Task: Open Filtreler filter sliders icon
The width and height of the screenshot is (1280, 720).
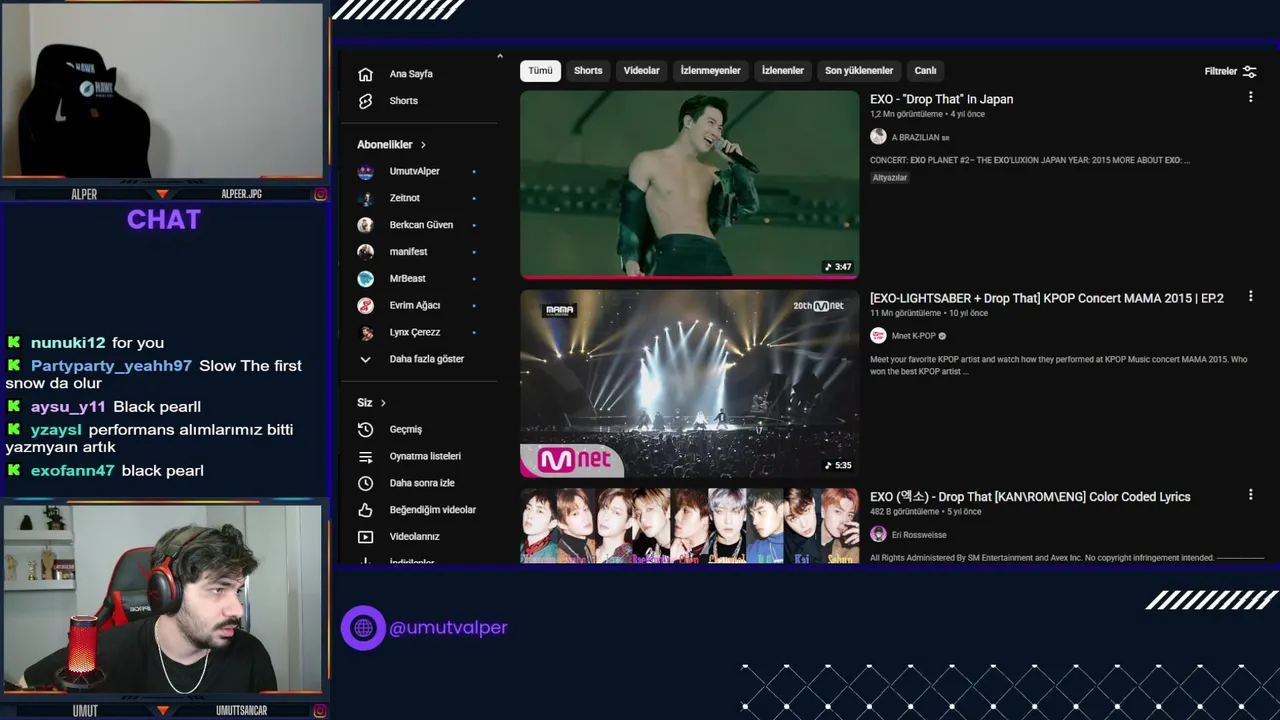Action: (x=1249, y=71)
